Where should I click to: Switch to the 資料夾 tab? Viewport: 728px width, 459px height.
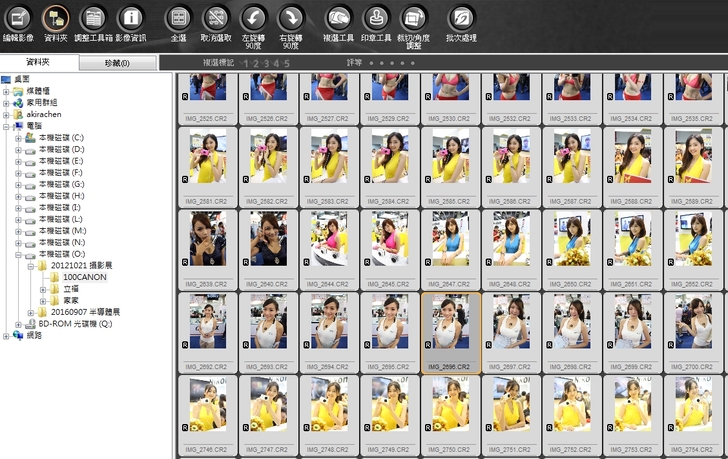click(38, 63)
